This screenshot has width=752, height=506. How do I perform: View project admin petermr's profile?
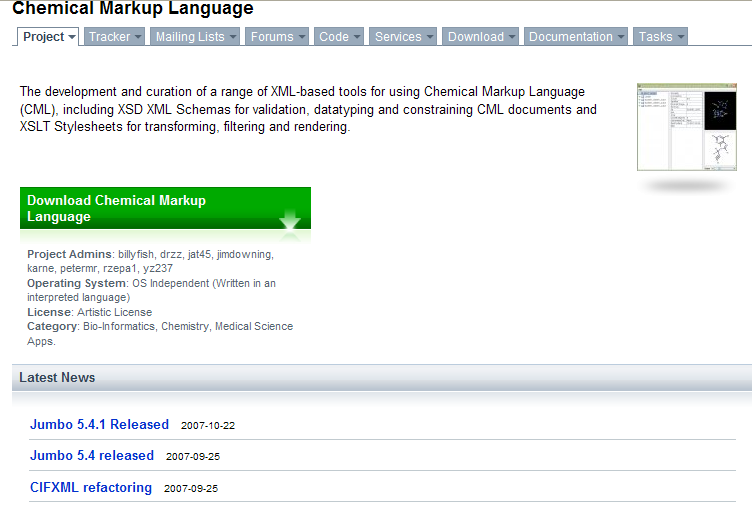click(x=83, y=269)
